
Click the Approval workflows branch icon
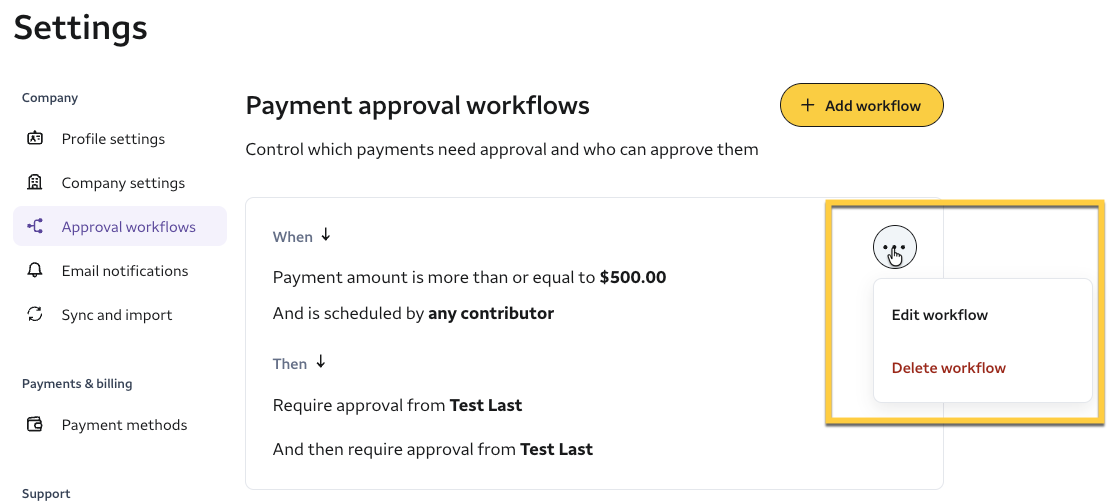point(35,227)
